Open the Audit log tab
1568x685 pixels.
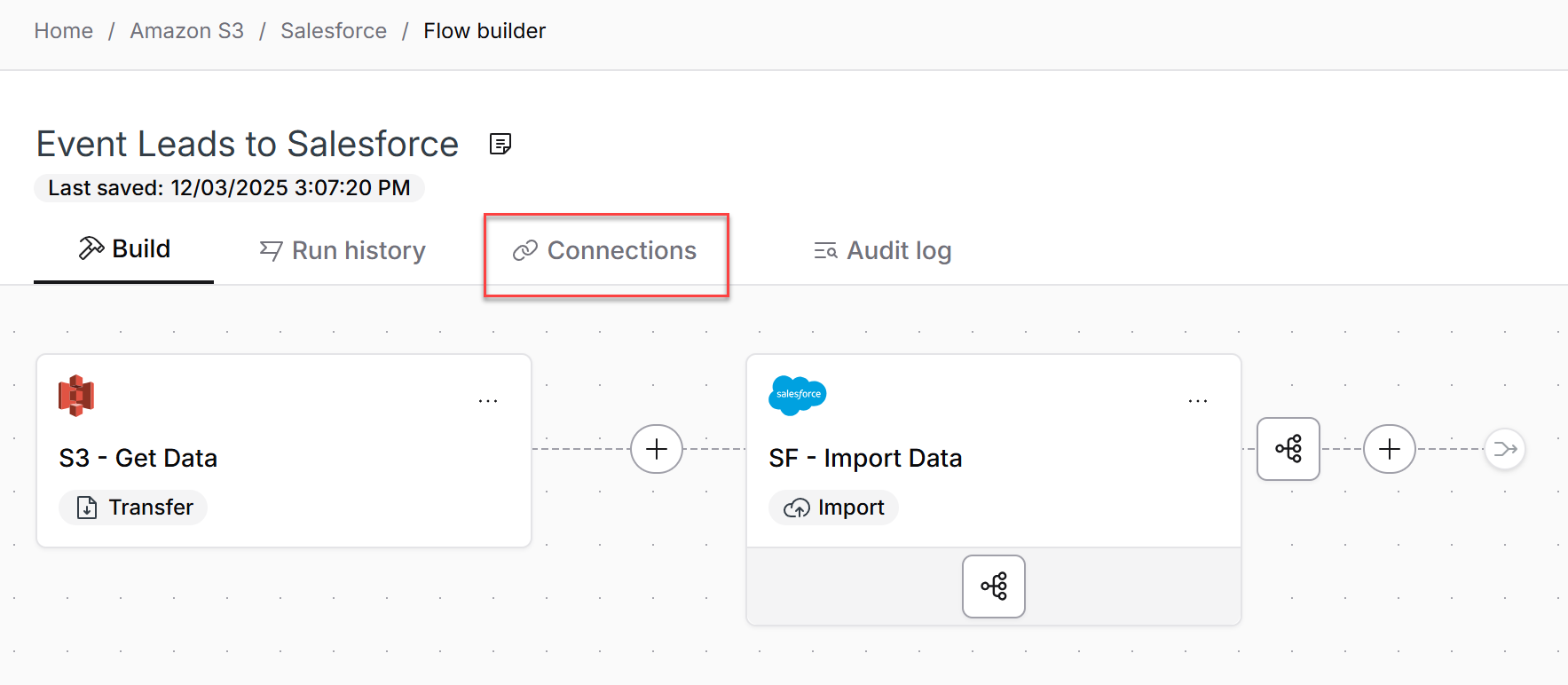click(x=882, y=251)
